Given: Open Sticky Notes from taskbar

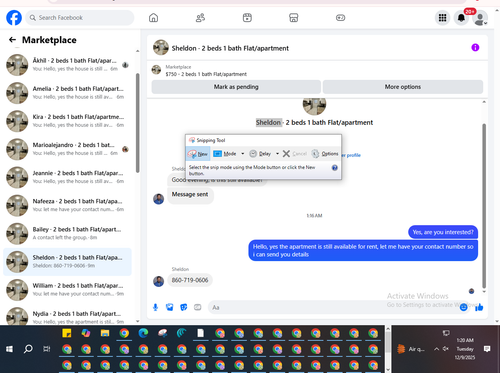Looking at the screenshot, I should (x=67, y=333).
